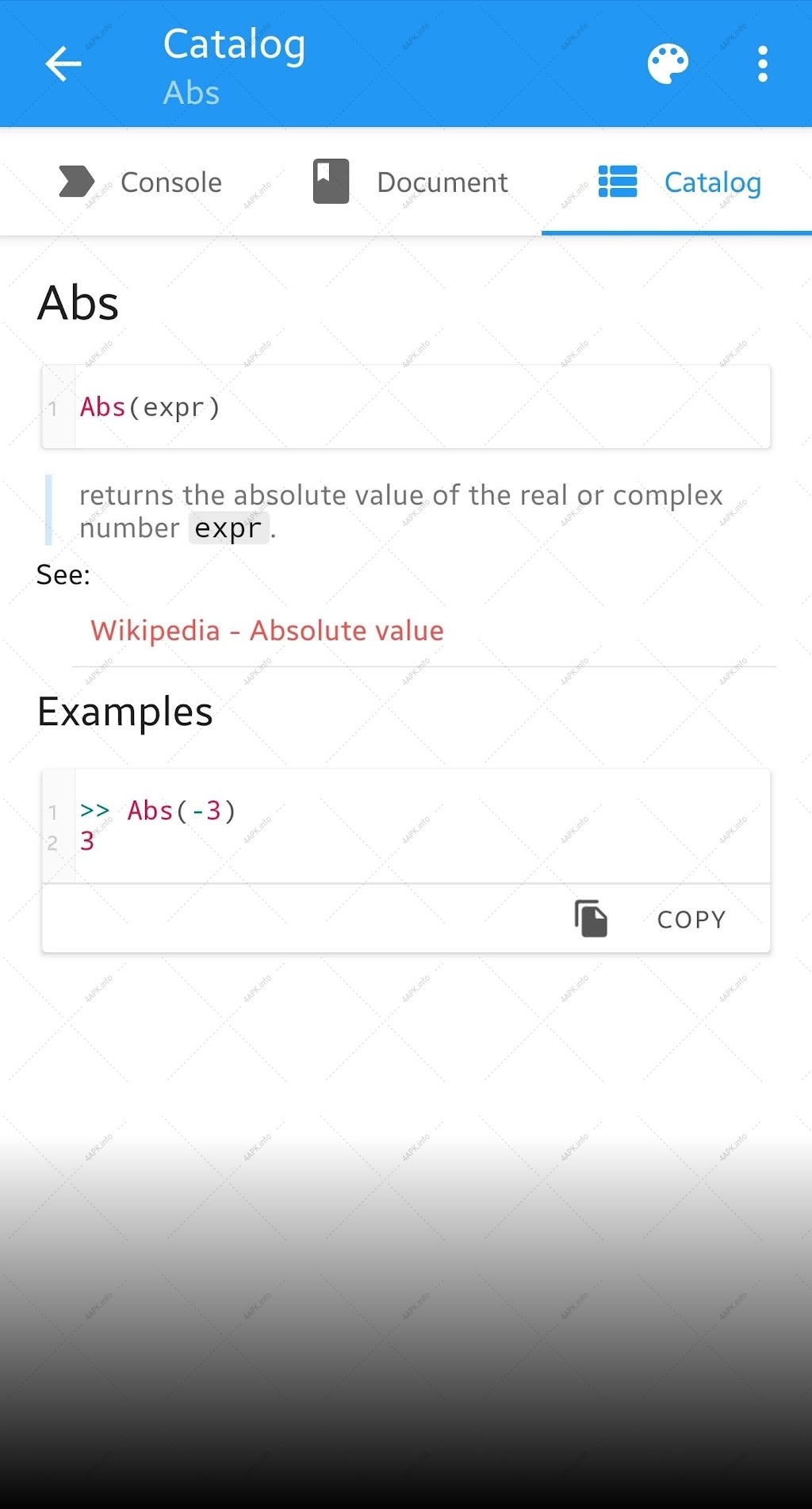Open Wikipedia - Absolute value link

(x=267, y=631)
